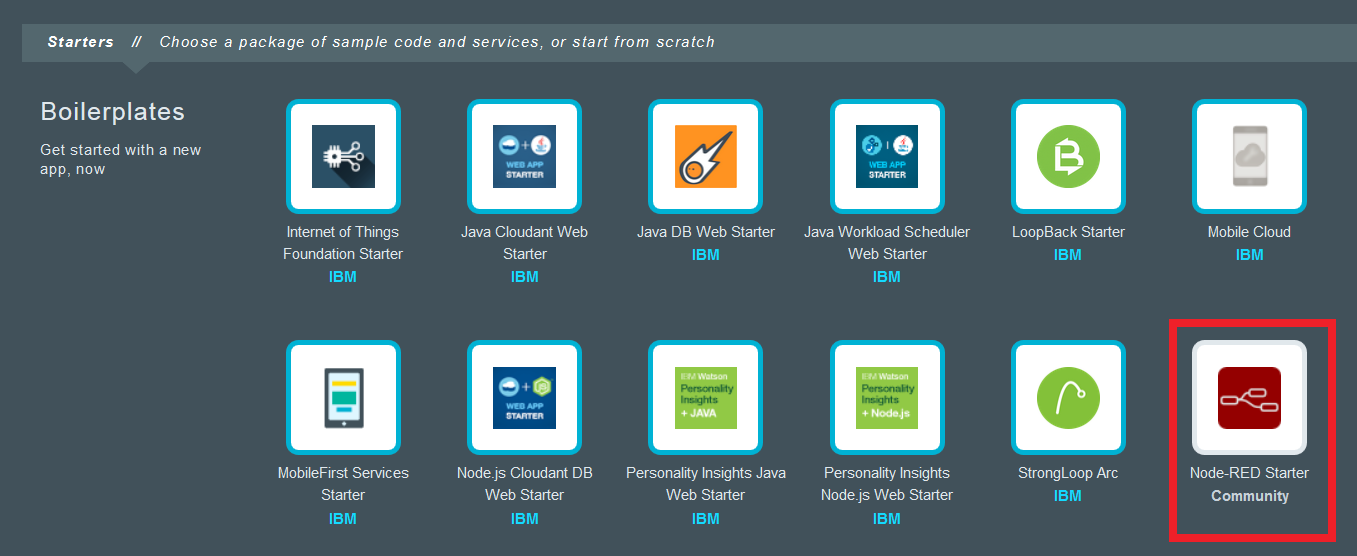Click "Get started with a new app, now" text
Viewport: 1357px width, 556px height.
tap(121, 159)
